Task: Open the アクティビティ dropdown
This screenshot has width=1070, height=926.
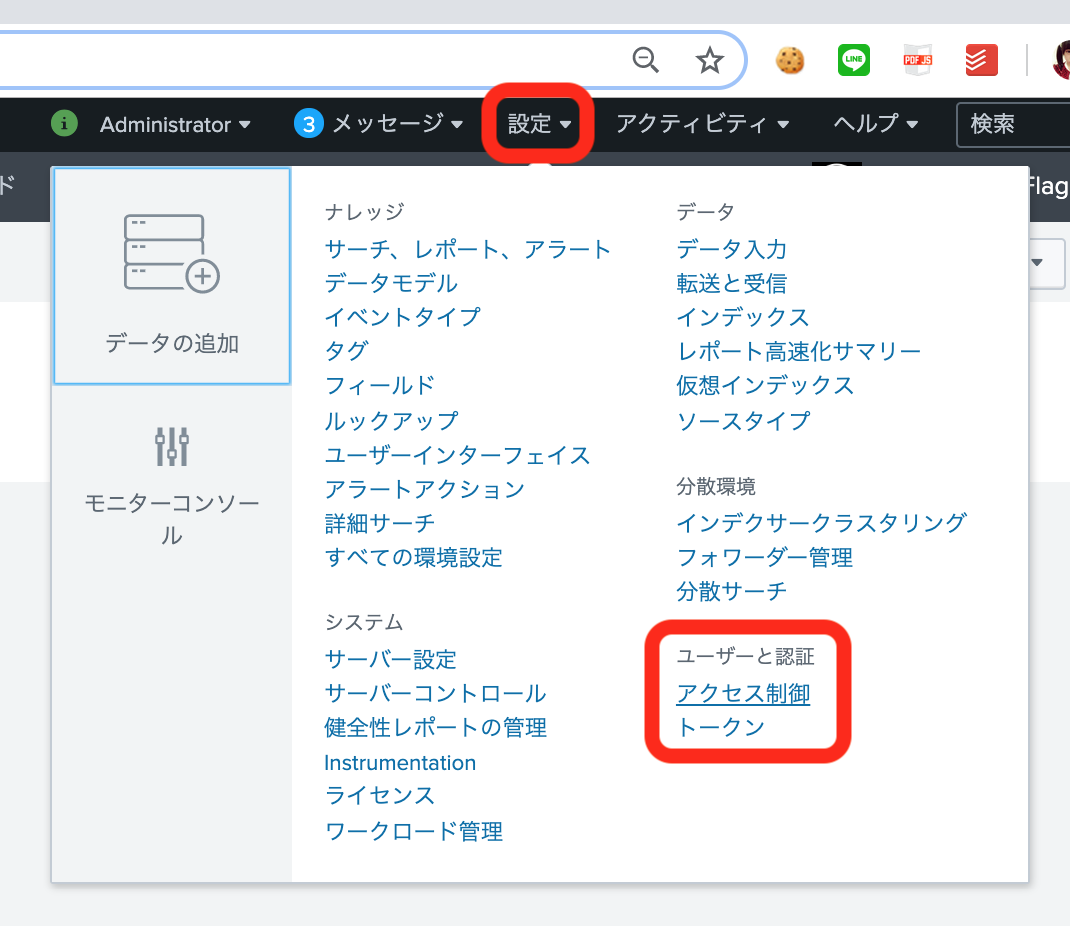Action: pos(702,124)
